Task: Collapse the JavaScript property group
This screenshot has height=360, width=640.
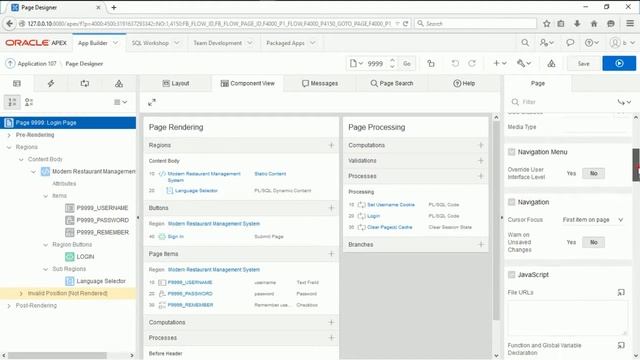Action: 511,275
